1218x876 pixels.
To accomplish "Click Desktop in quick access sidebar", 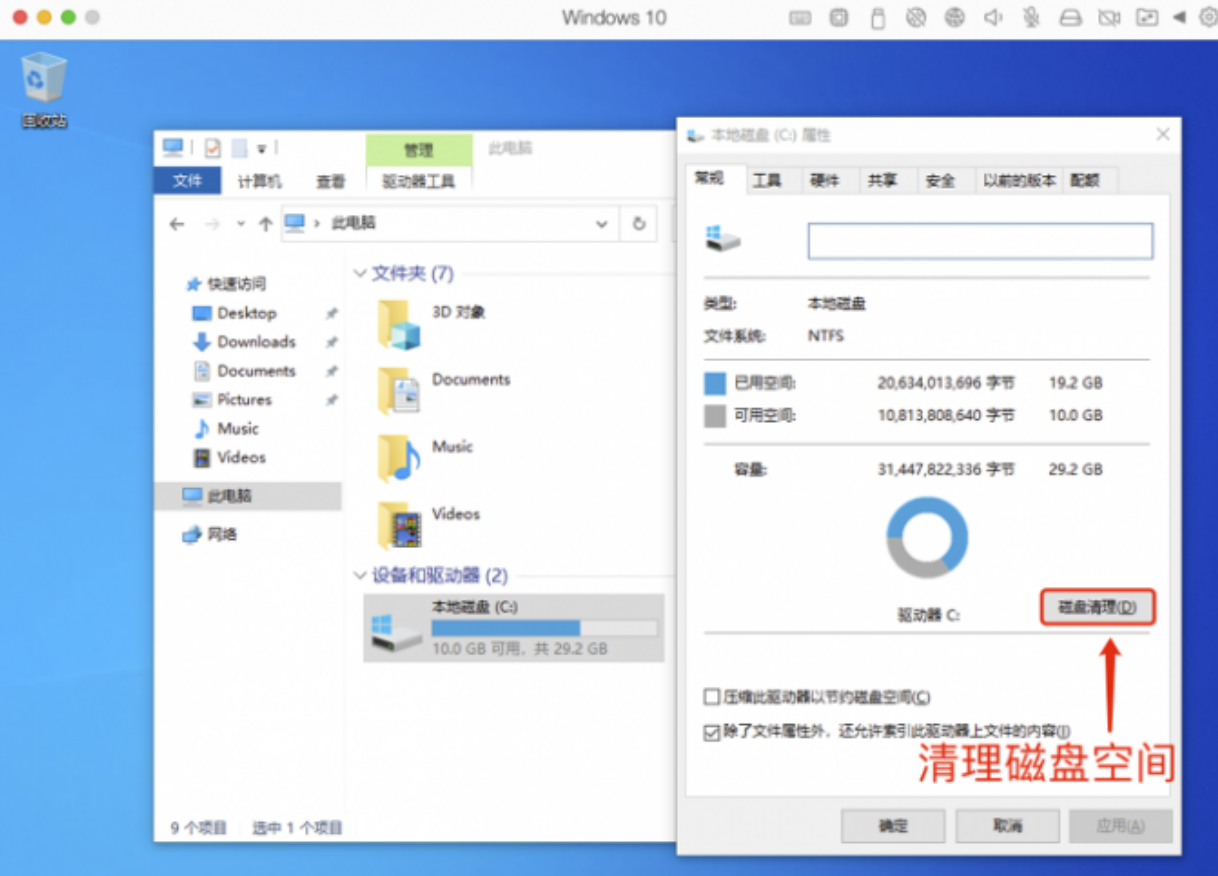I will (246, 313).
